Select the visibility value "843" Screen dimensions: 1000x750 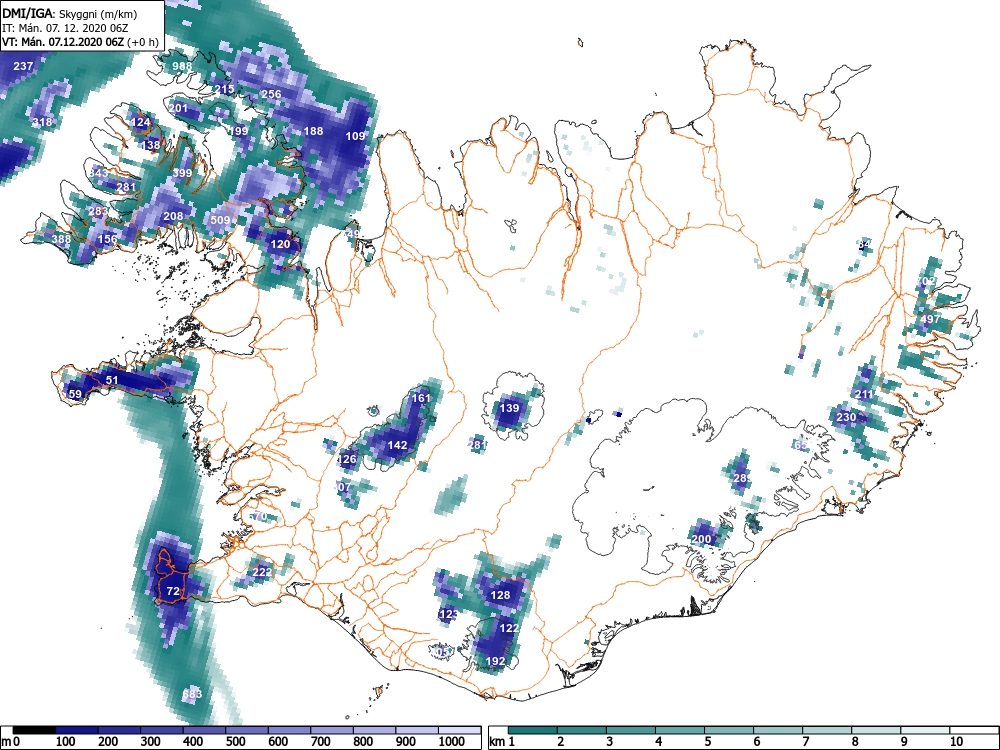[x=99, y=173]
